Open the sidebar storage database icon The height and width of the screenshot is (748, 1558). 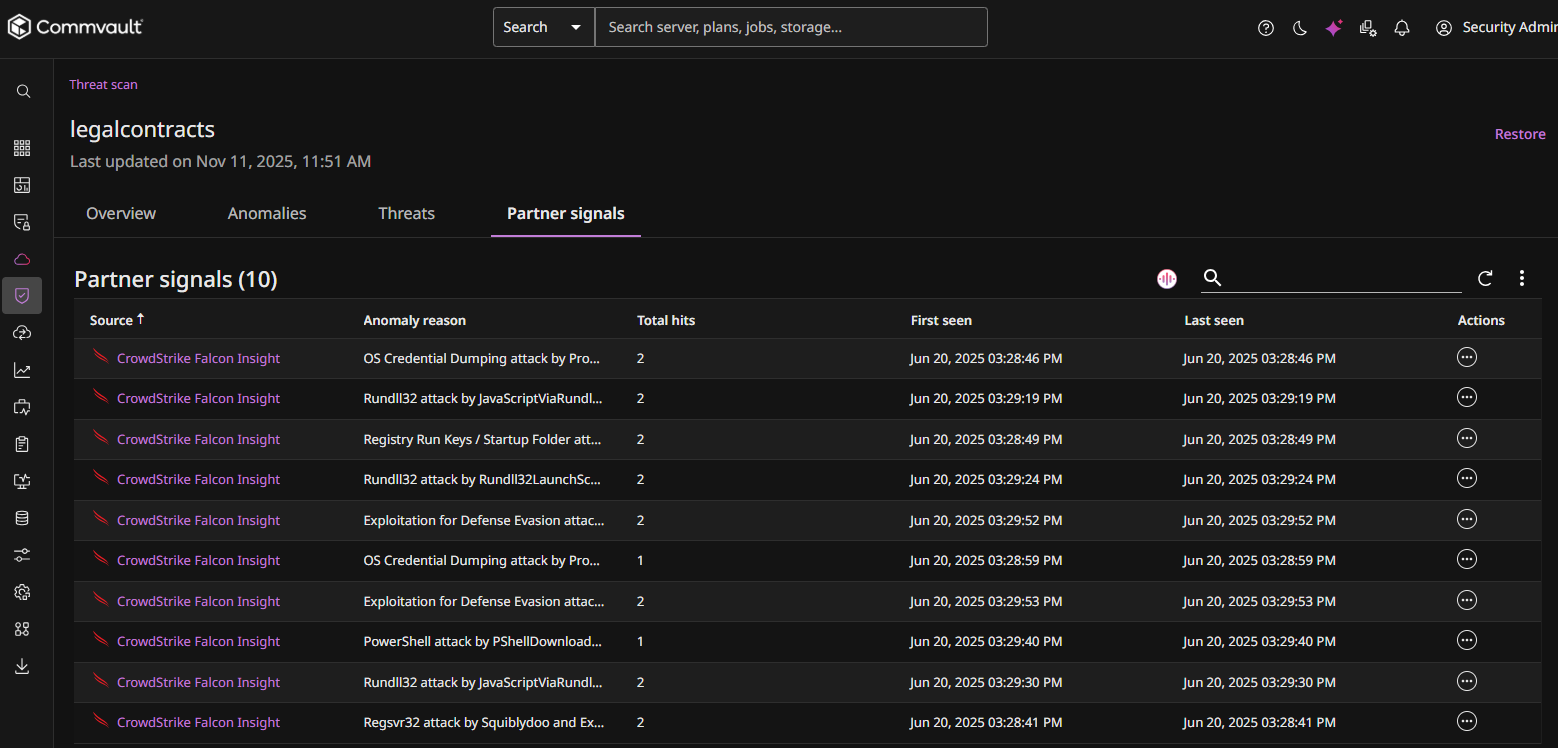point(22,518)
